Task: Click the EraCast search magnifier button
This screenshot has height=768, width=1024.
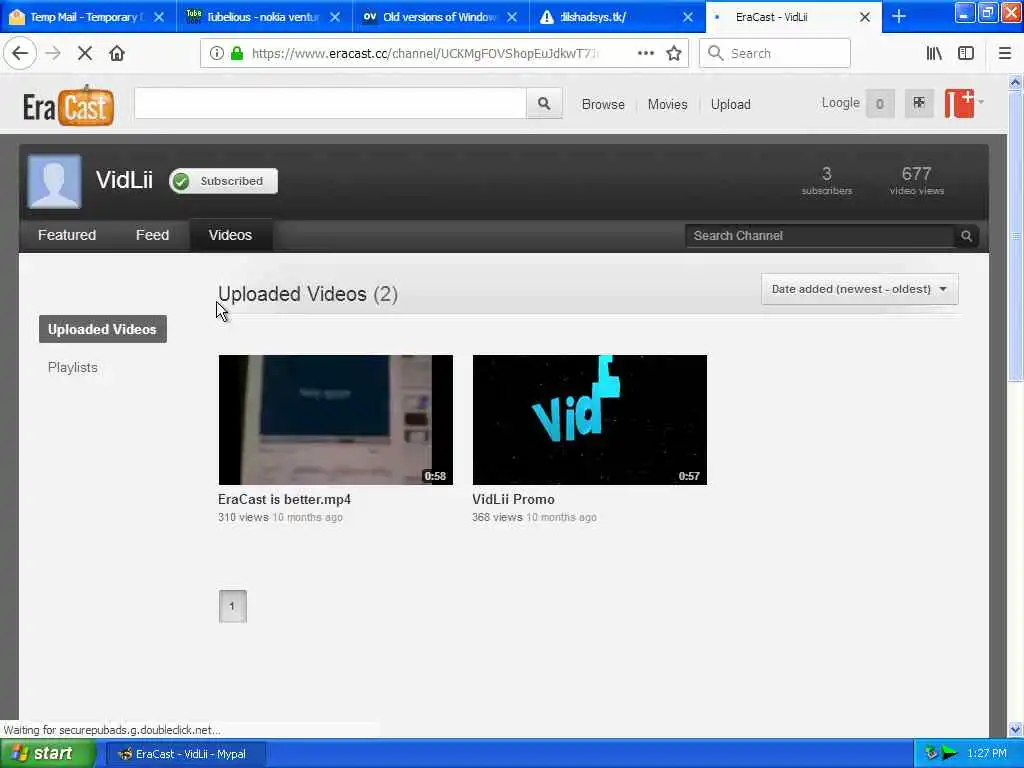Action: coord(544,103)
